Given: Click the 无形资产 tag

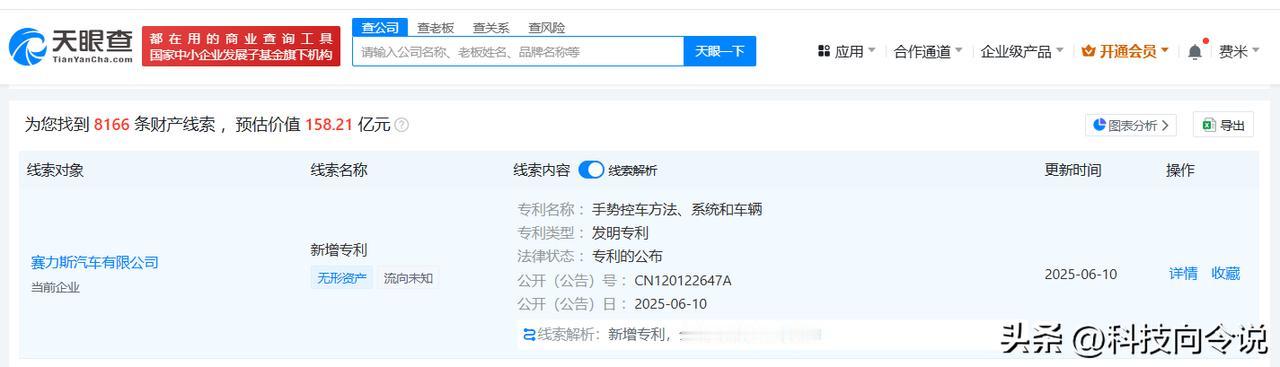Looking at the screenshot, I should [342, 278].
